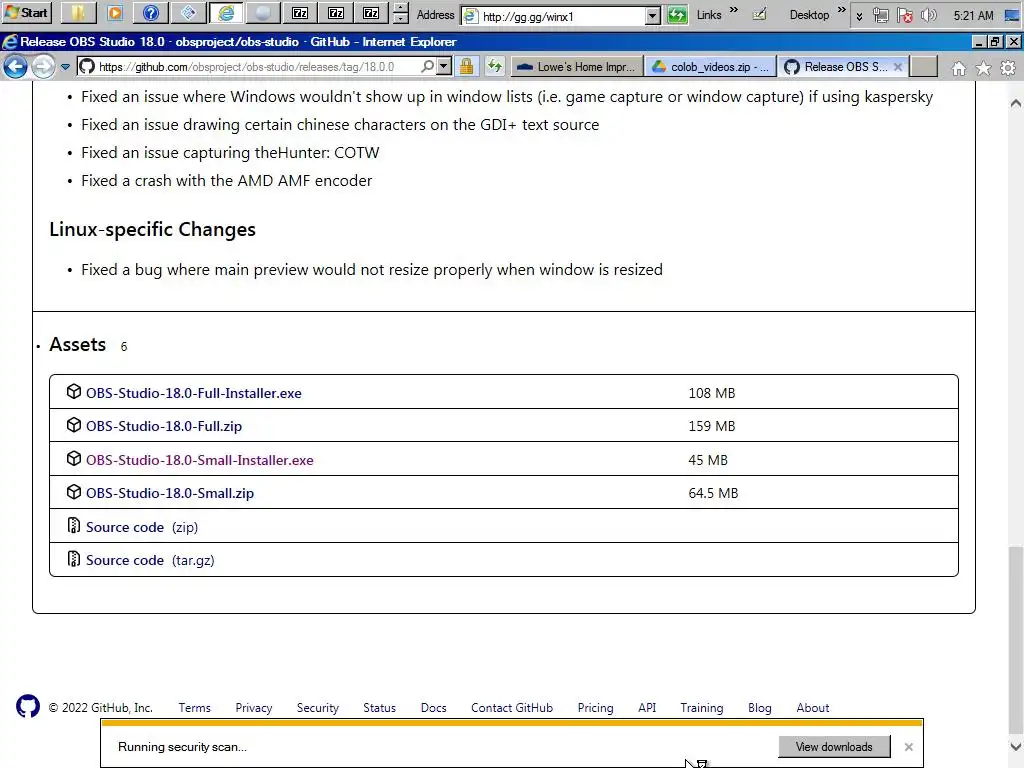The height and width of the screenshot is (768, 1024).
Task: Click in the taskbar Address field
Action: (554, 16)
